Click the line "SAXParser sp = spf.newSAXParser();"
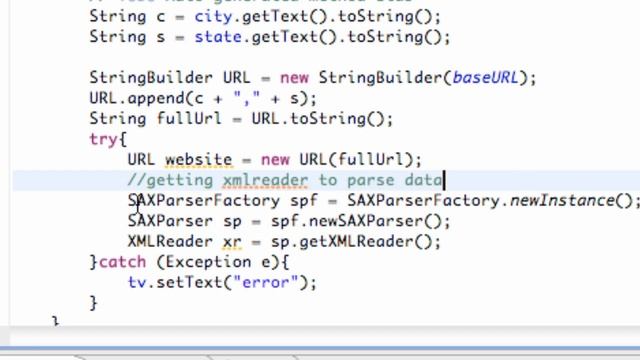The width and height of the screenshot is (640, 360). coord(289,221)
